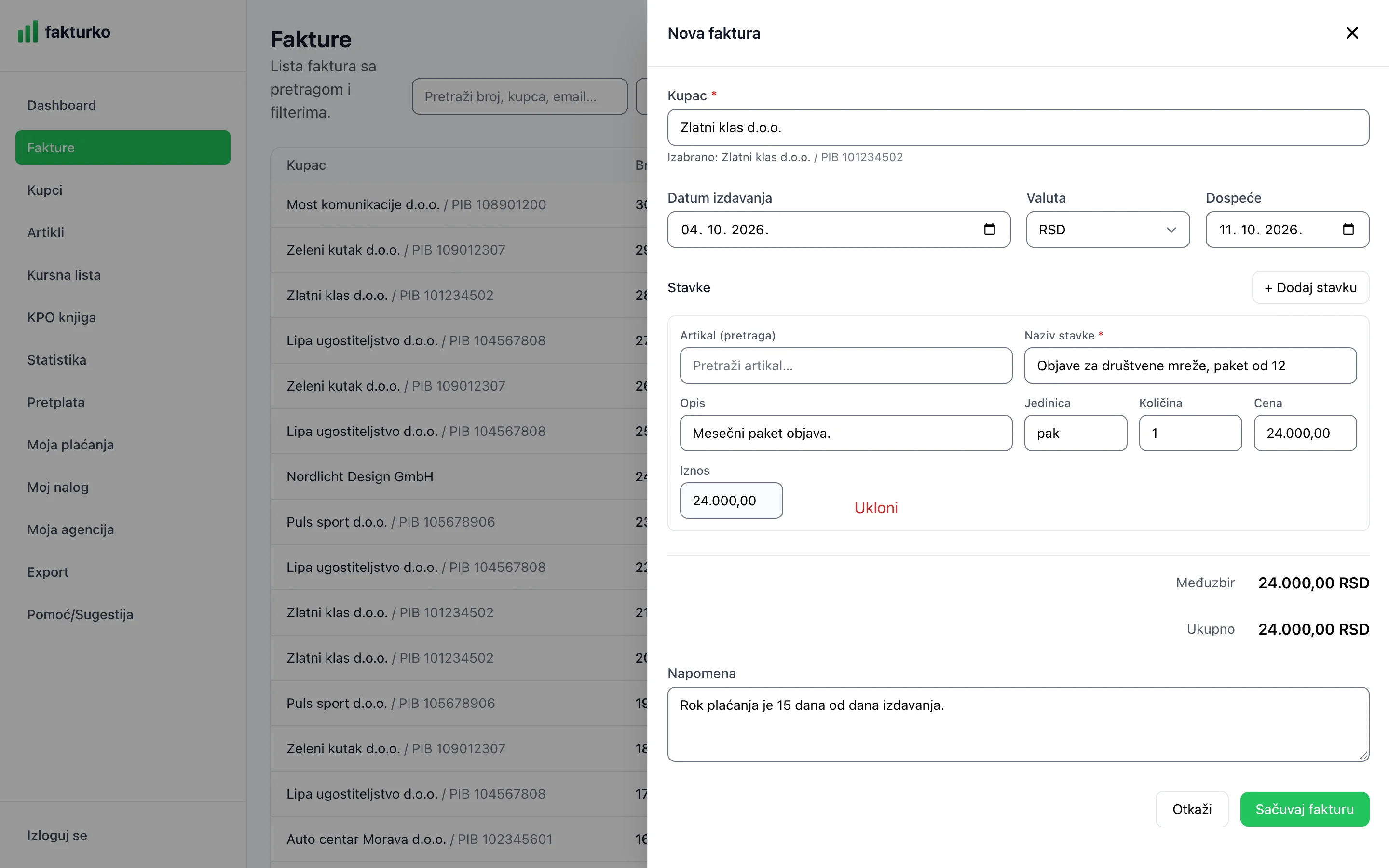
Task: Click Izabrano: Zlatni klas d.o.o. hint text
Action: tap(785, 157)
